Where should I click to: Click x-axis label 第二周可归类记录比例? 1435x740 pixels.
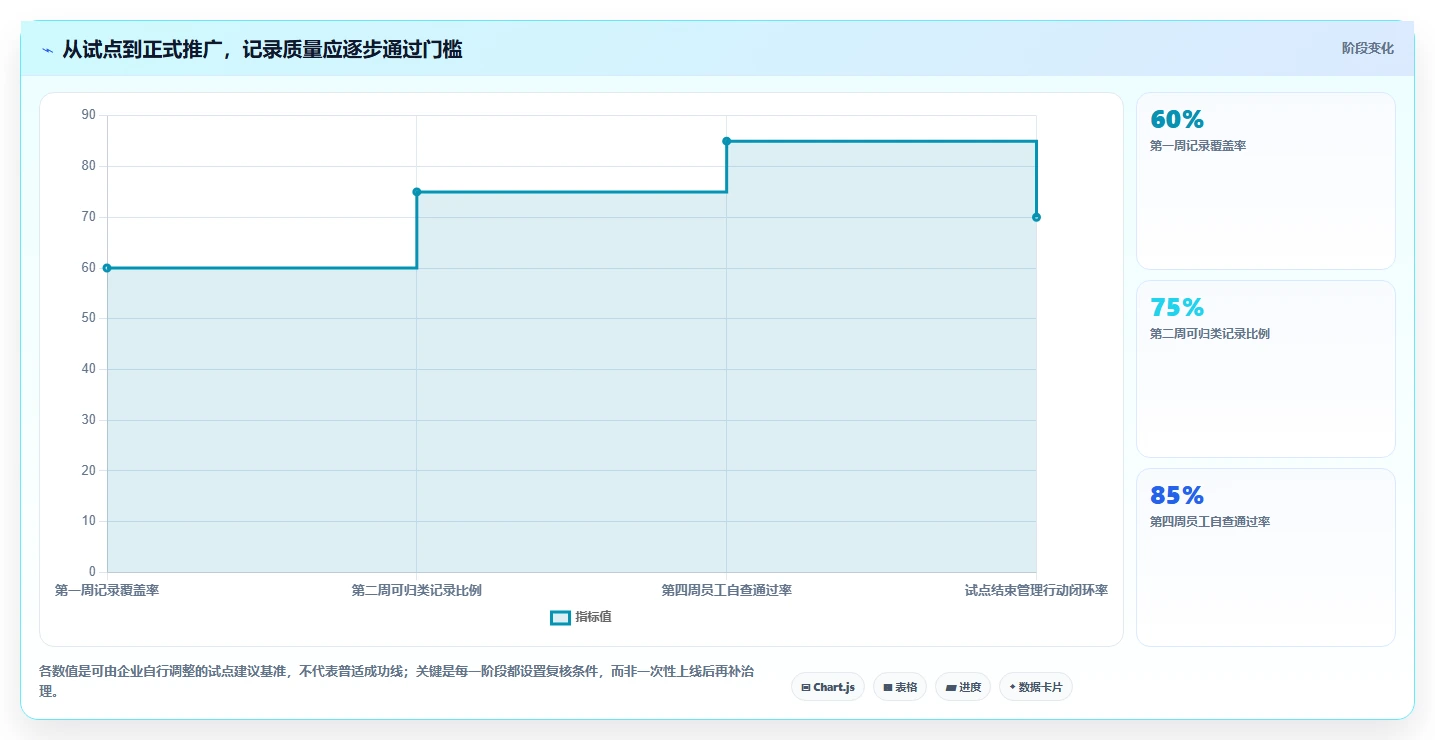417,591
